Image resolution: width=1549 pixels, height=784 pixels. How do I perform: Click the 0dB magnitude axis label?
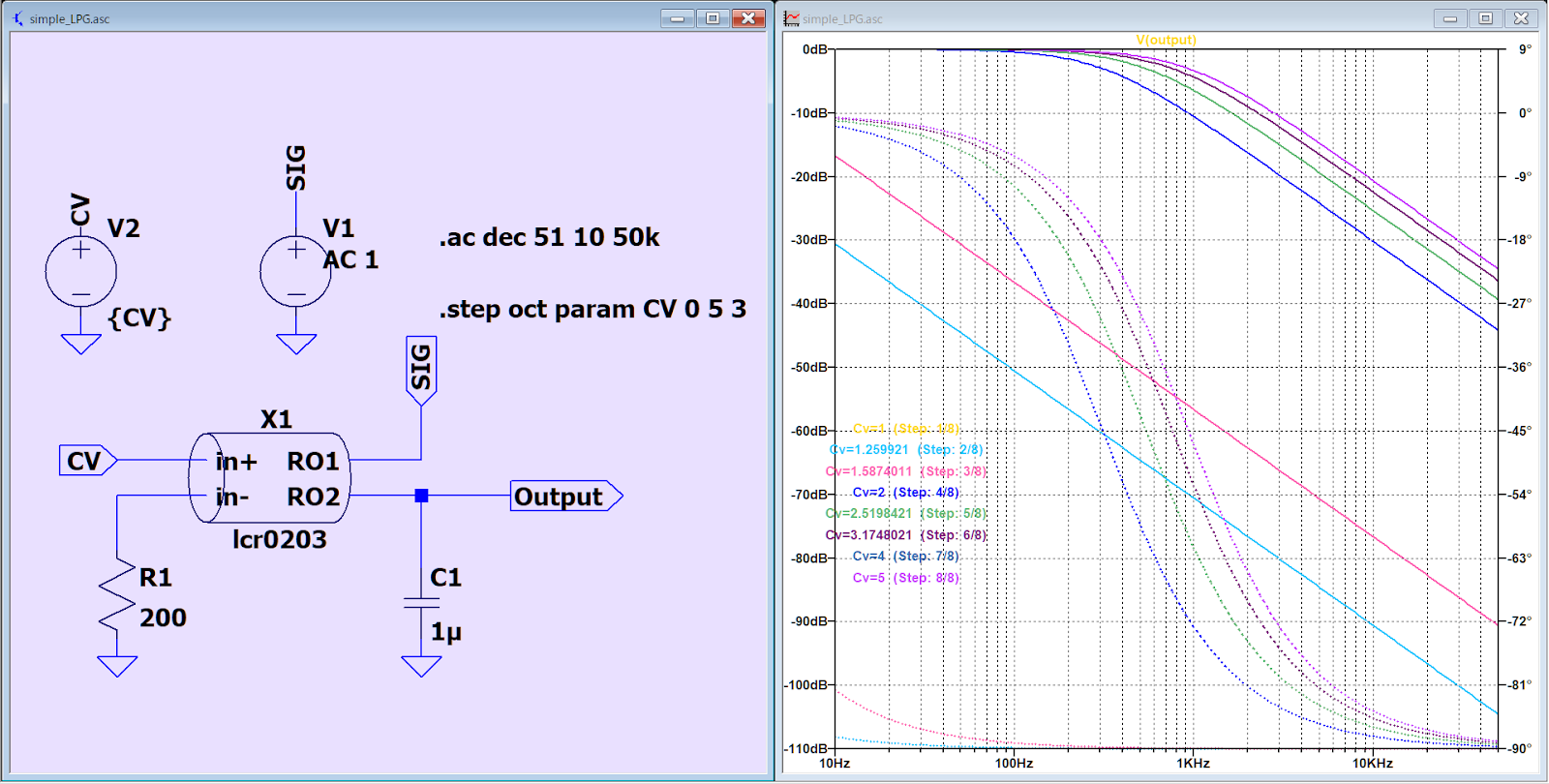tap(814, 49)
